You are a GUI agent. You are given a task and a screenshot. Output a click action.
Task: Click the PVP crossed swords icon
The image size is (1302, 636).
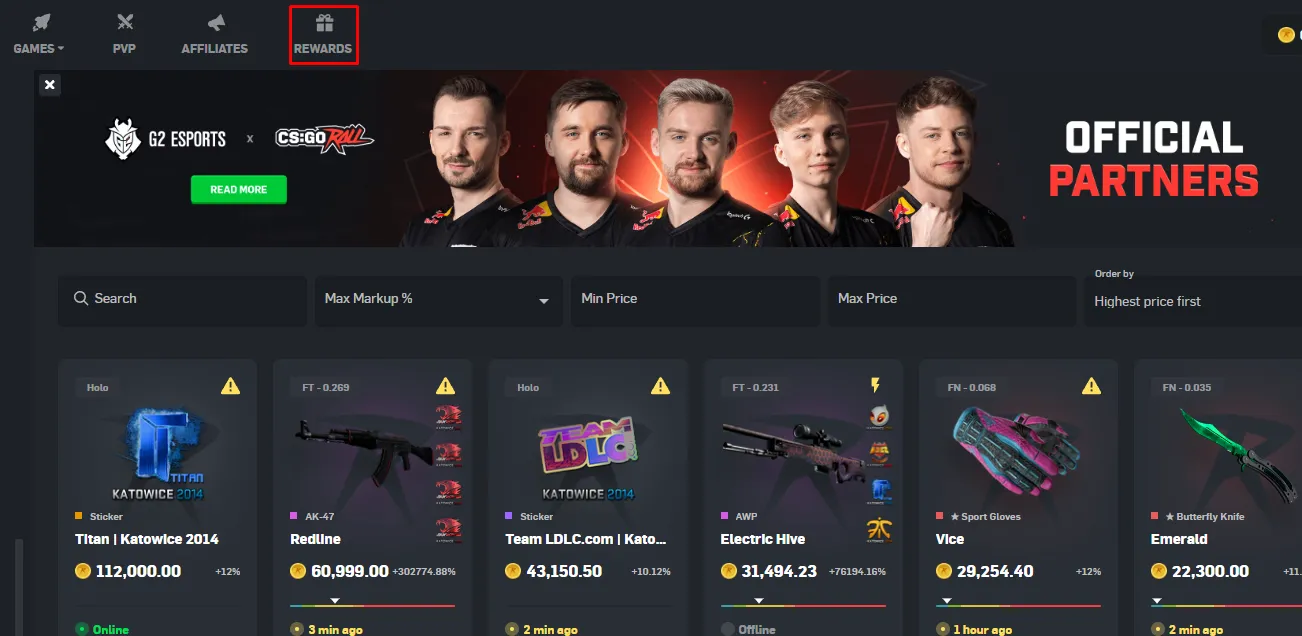(x=124, y=23)
